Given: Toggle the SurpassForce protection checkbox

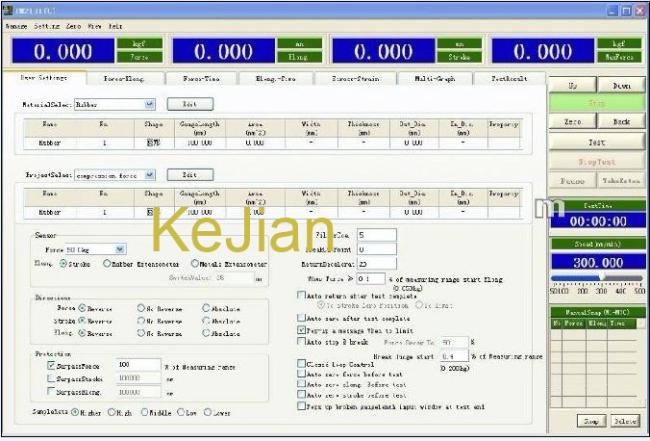Looking at the screenshot, I should click(51, 365).
